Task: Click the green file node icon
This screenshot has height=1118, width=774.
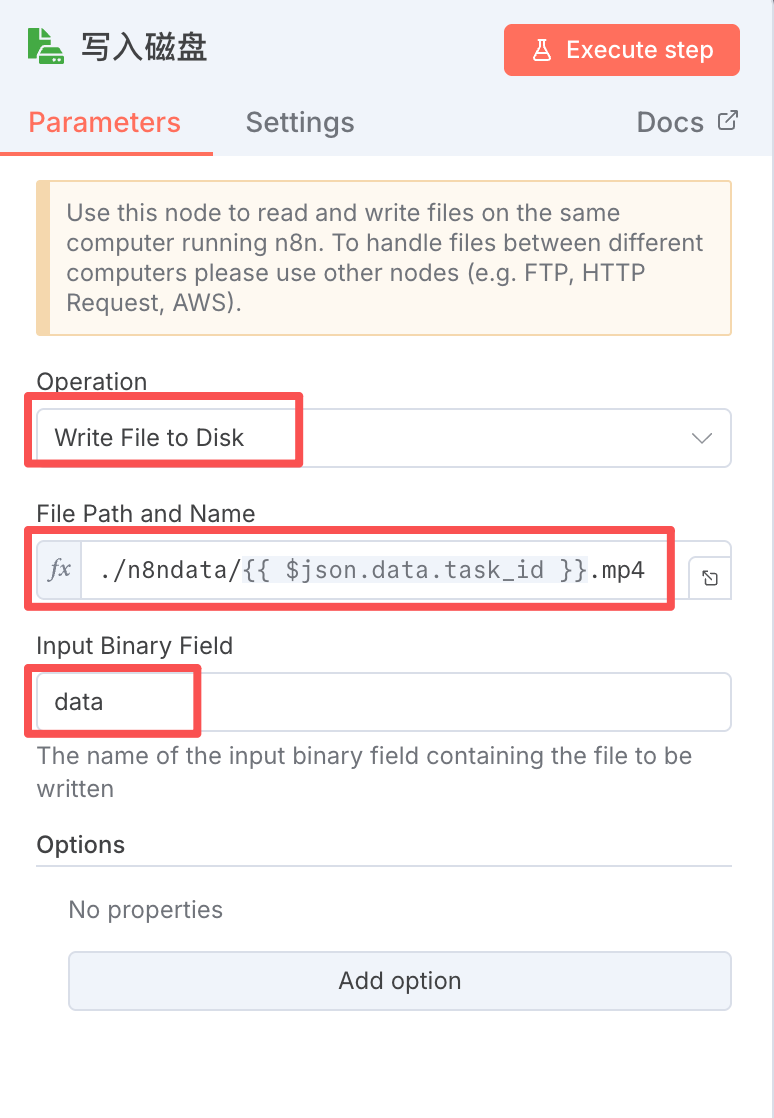Action: click(46, 47)
